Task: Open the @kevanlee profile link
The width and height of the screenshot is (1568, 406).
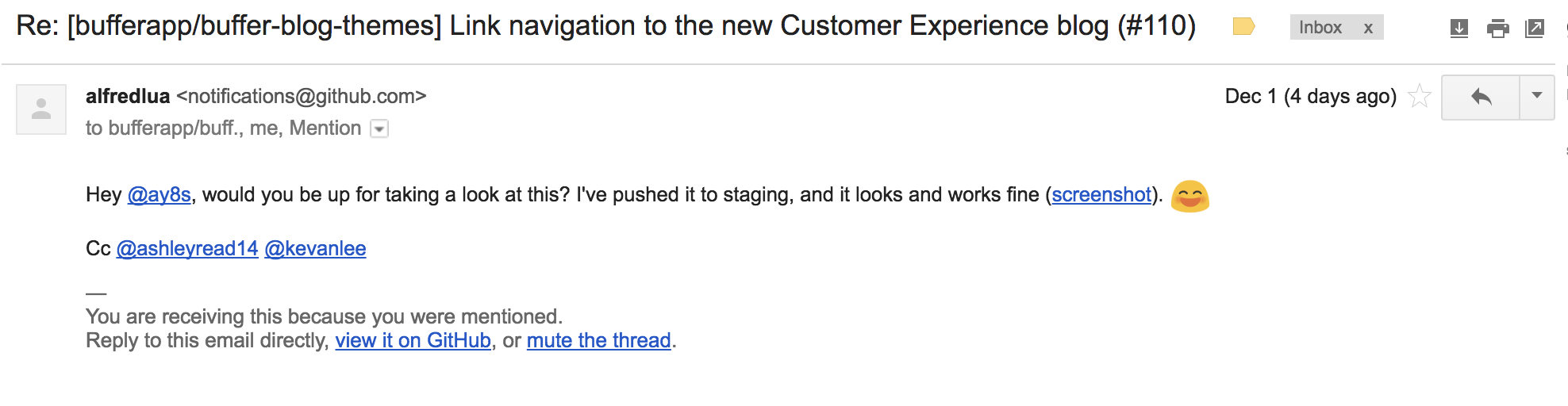Action: click(x=315, y=249)
